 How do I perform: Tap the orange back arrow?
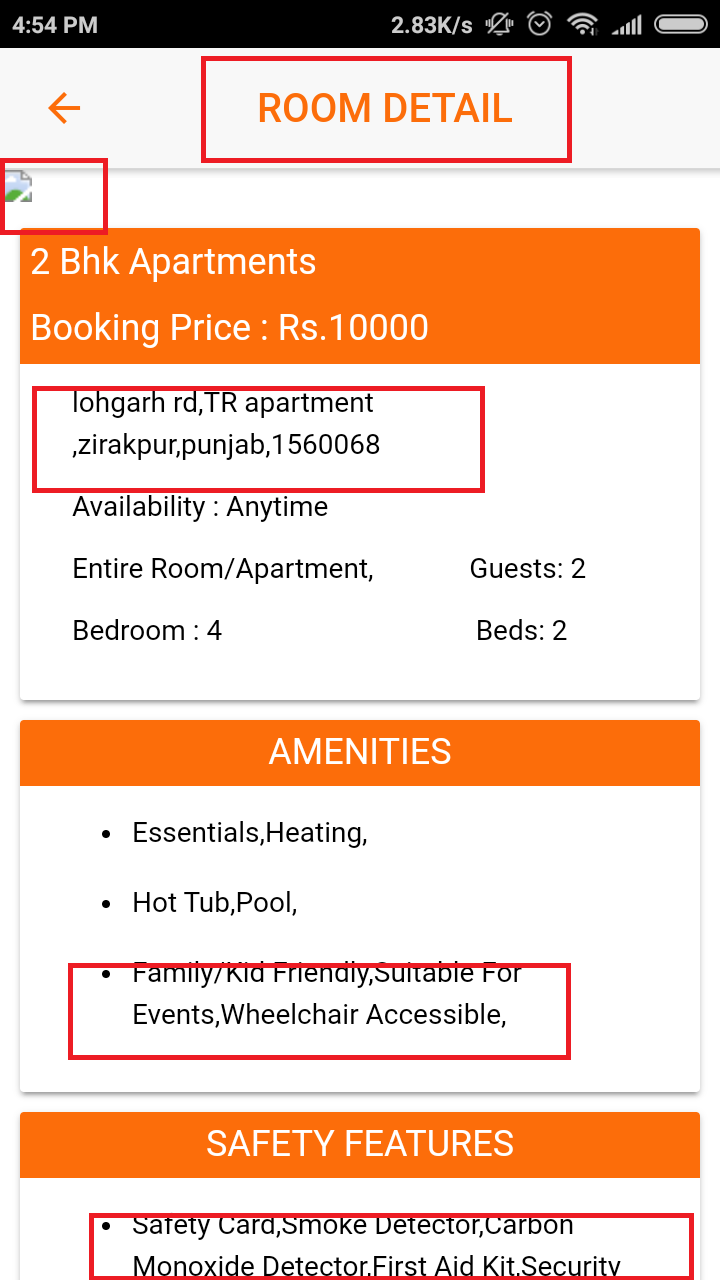coord(64,108)
